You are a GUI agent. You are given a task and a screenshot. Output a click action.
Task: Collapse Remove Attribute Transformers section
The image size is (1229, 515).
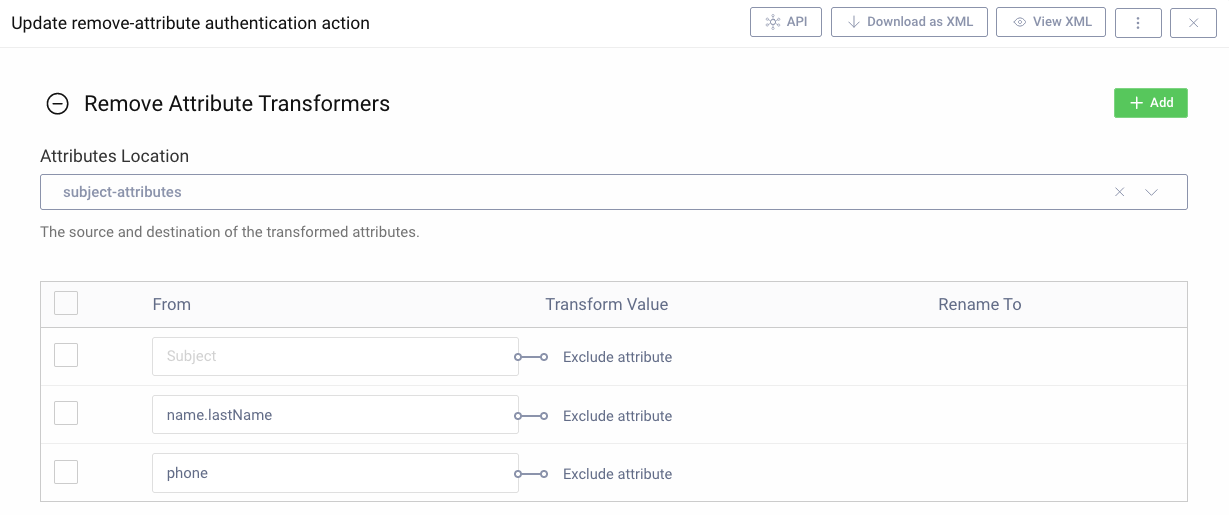tap(58, 104)
